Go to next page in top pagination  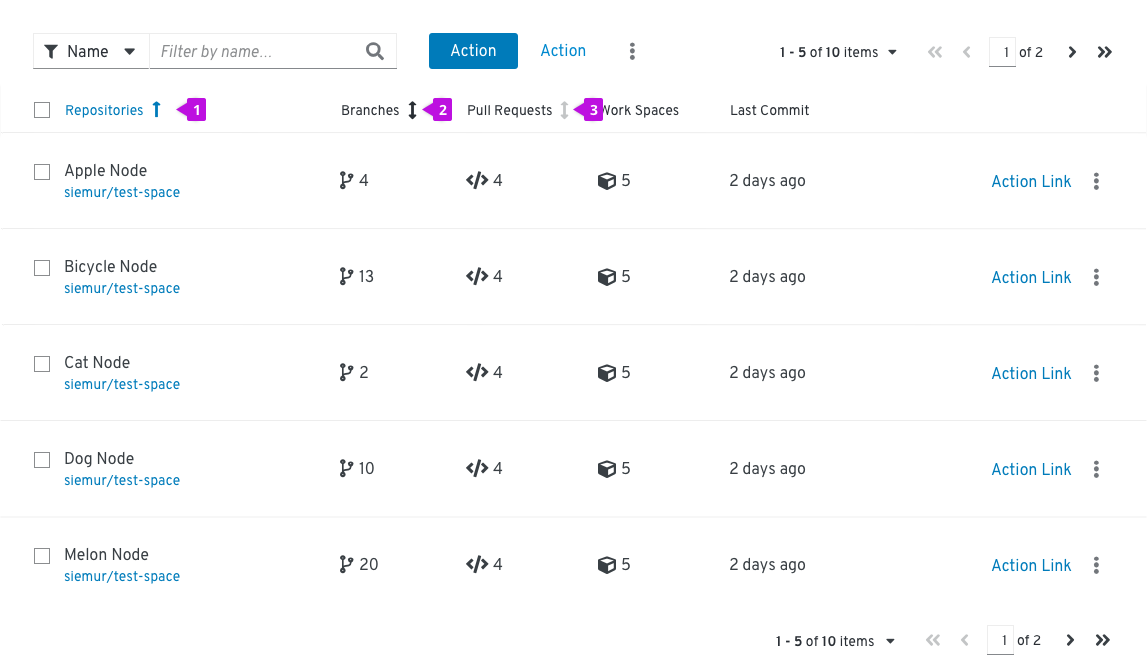(x=1072, y=52)
